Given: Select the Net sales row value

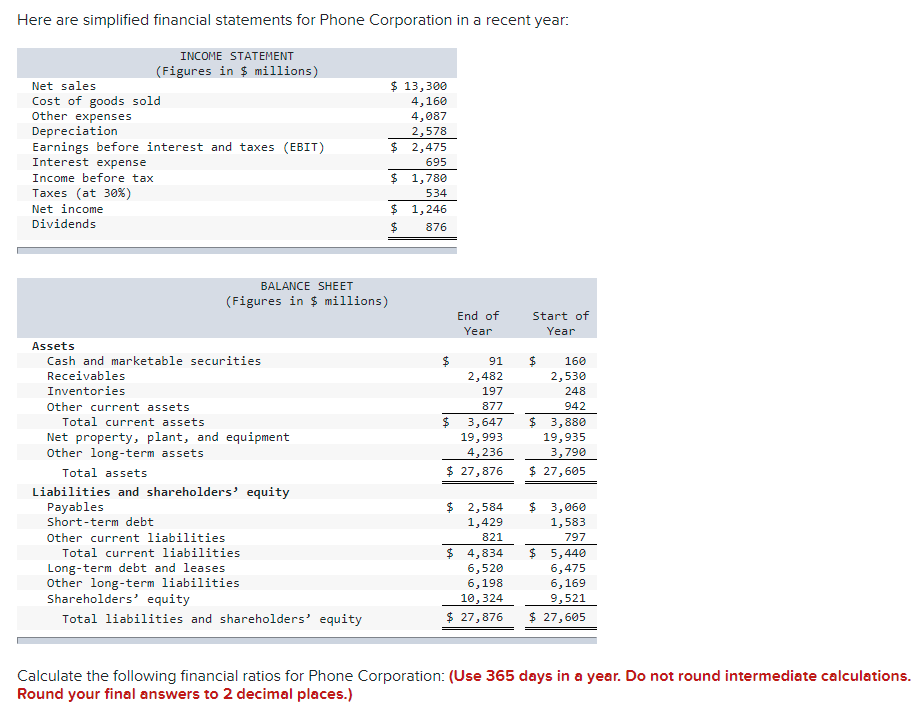Looking at the screenshot, I should pyautogui.click(x=421, y=85).
